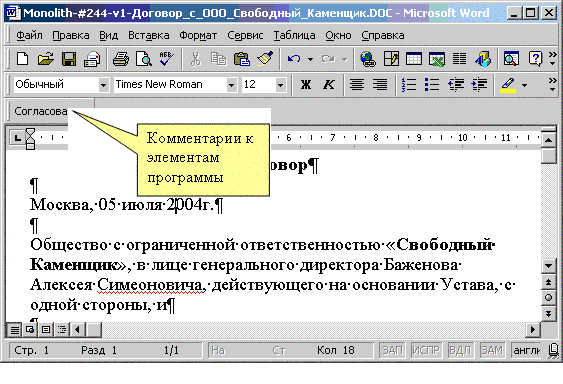
Task: Apply bulleted list formatting
Action: point(432,85)
